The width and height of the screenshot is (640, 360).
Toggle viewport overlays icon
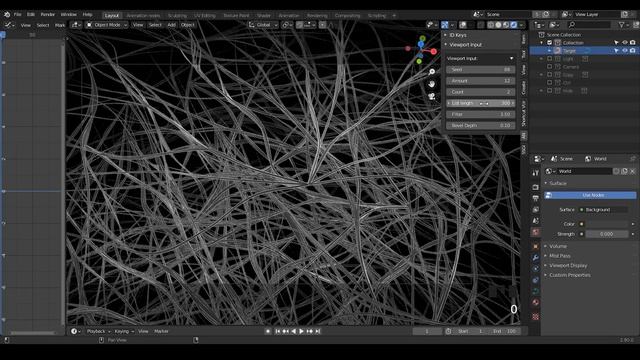click(x=463, y=25)
